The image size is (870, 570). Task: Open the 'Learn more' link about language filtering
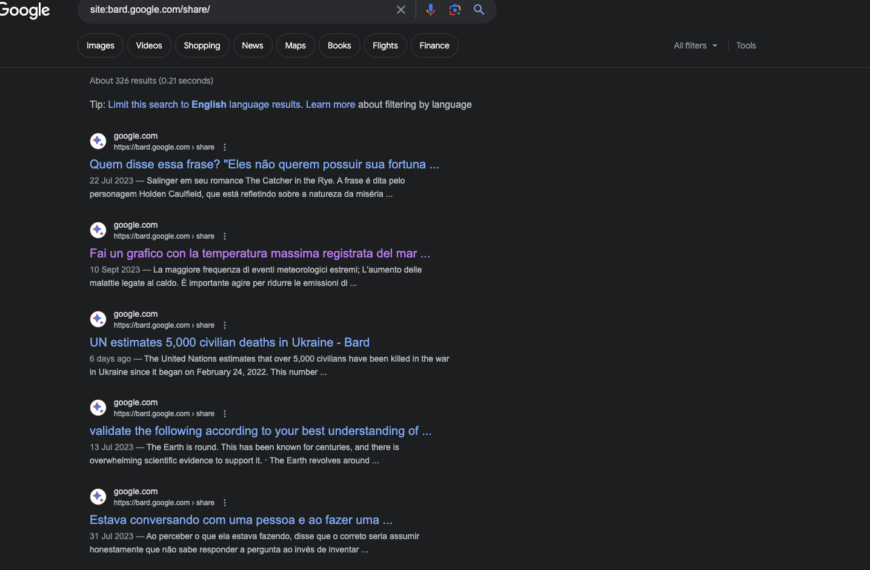tap(330, 104)
